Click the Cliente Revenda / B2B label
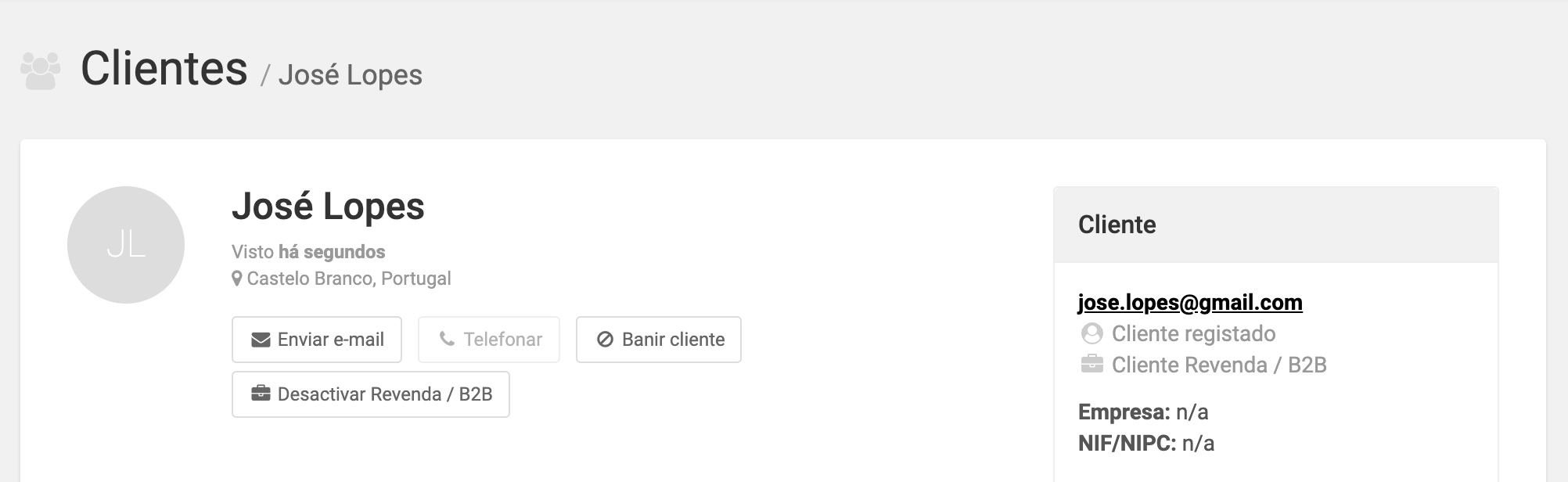 pyautogui.click(x=1219, y=365)
